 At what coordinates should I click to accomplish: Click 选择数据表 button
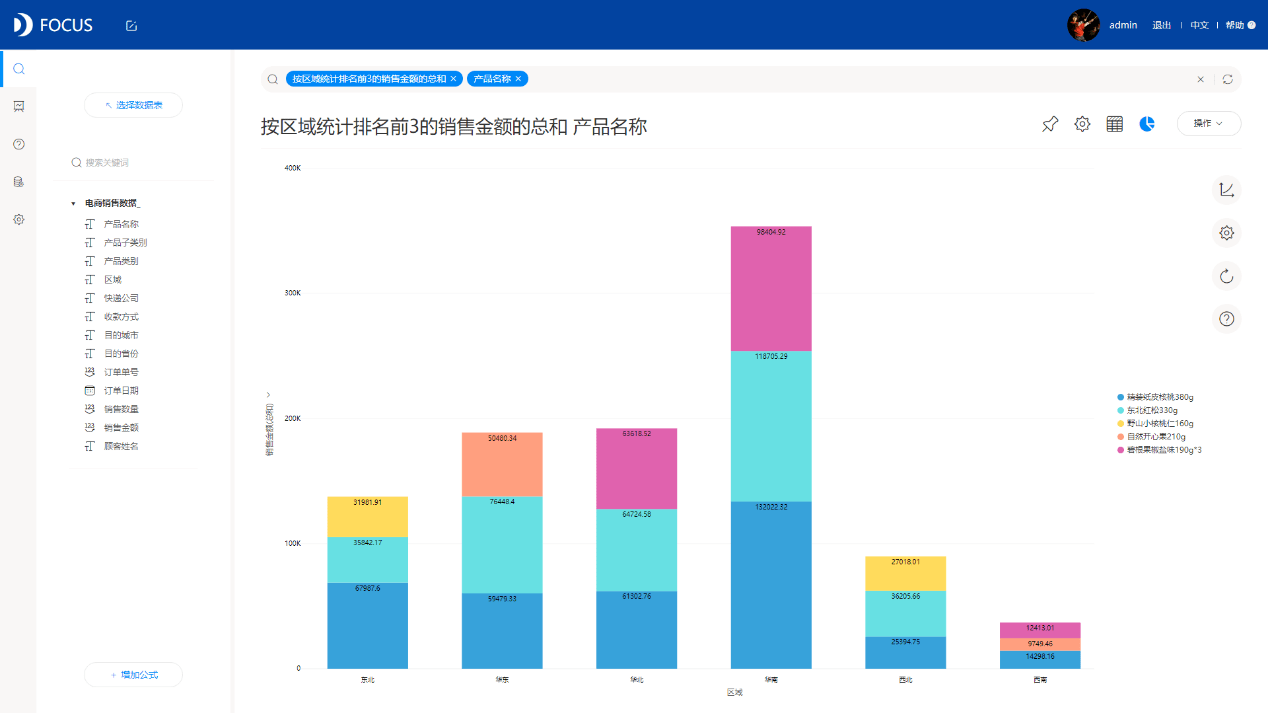click(x=133, y=105)
